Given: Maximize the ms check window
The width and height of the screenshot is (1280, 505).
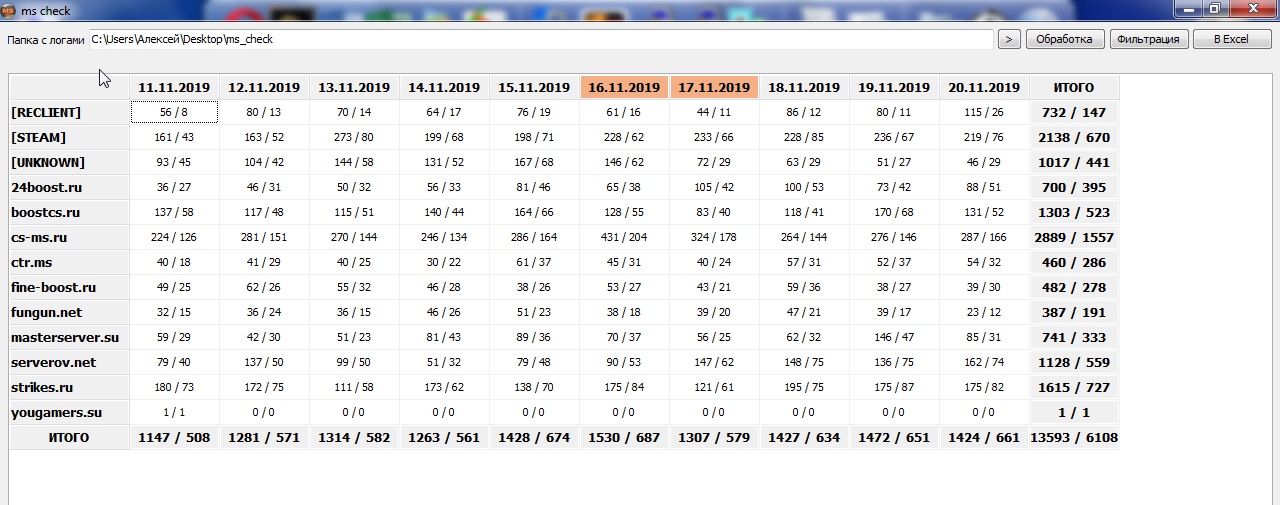Looking at the screenshot, I should click(1215, 8).
